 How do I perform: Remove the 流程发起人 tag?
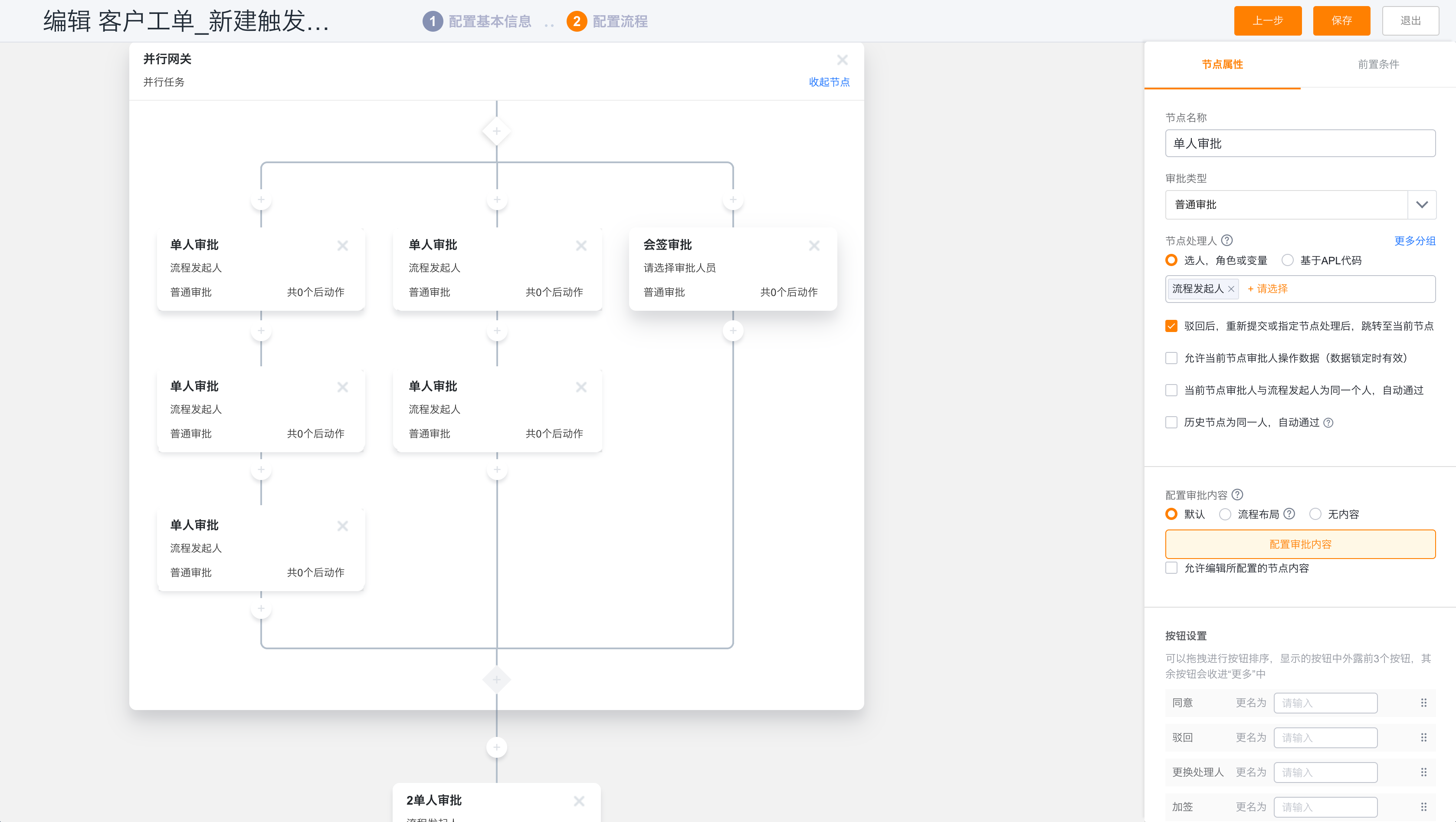[1232, 288]
